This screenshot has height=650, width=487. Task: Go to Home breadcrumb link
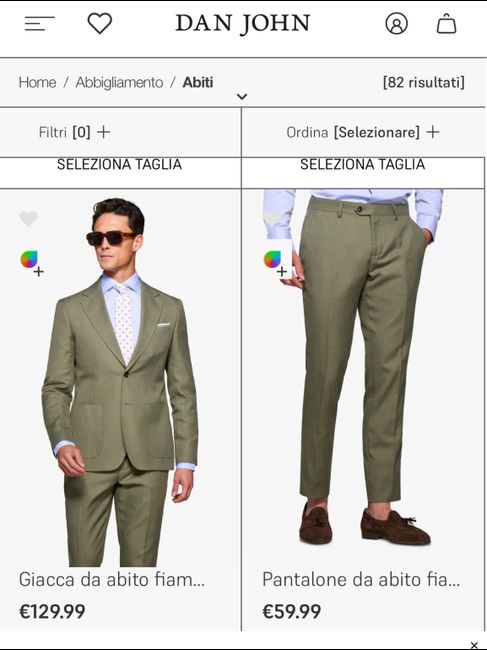coord(37,82)
